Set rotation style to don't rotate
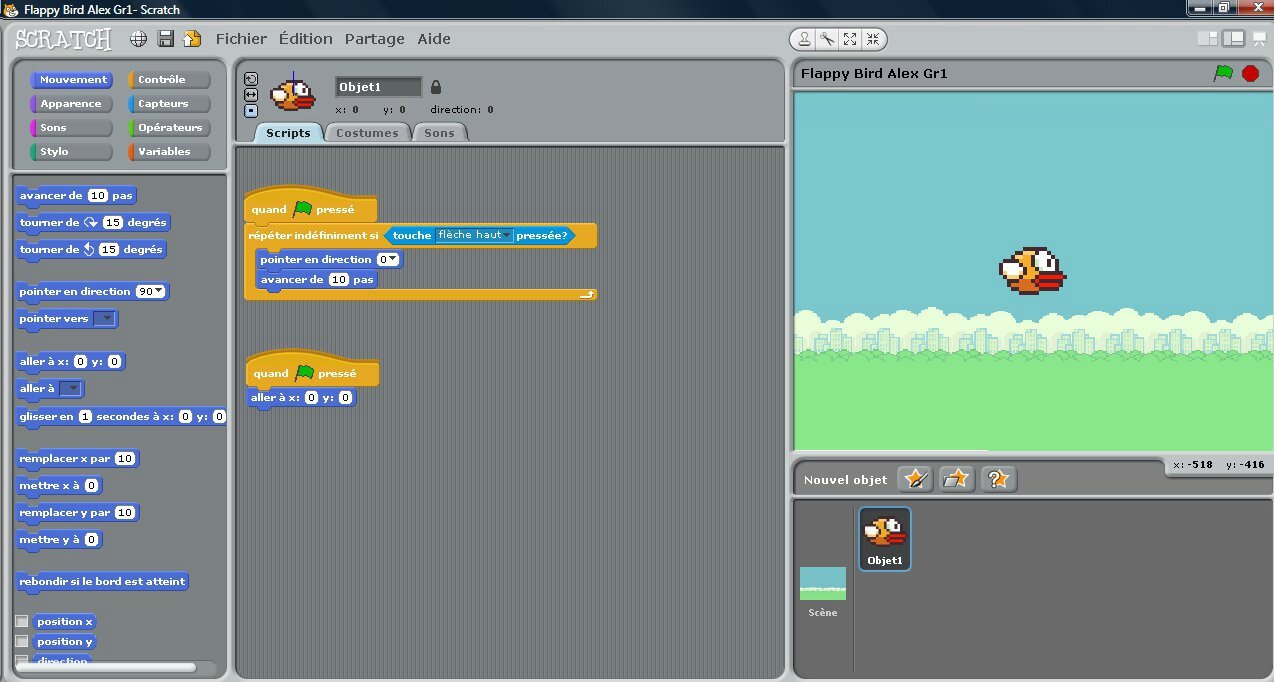 251,111
